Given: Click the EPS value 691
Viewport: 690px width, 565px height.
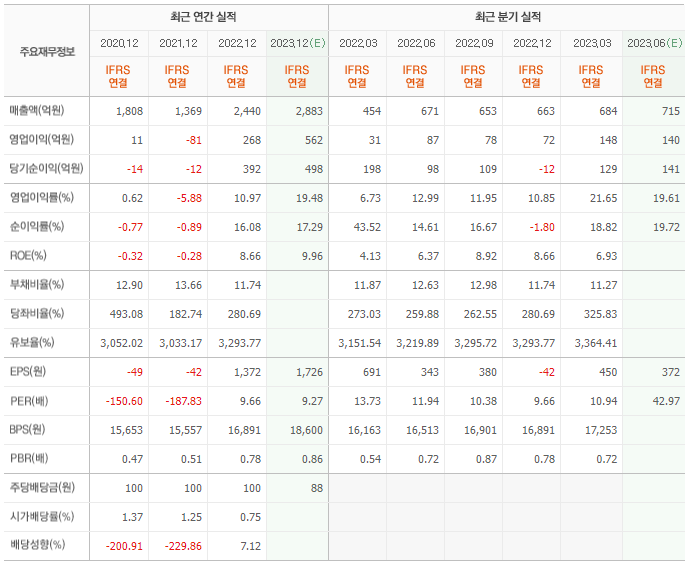Looking at the screenshot, I should 372,373.
